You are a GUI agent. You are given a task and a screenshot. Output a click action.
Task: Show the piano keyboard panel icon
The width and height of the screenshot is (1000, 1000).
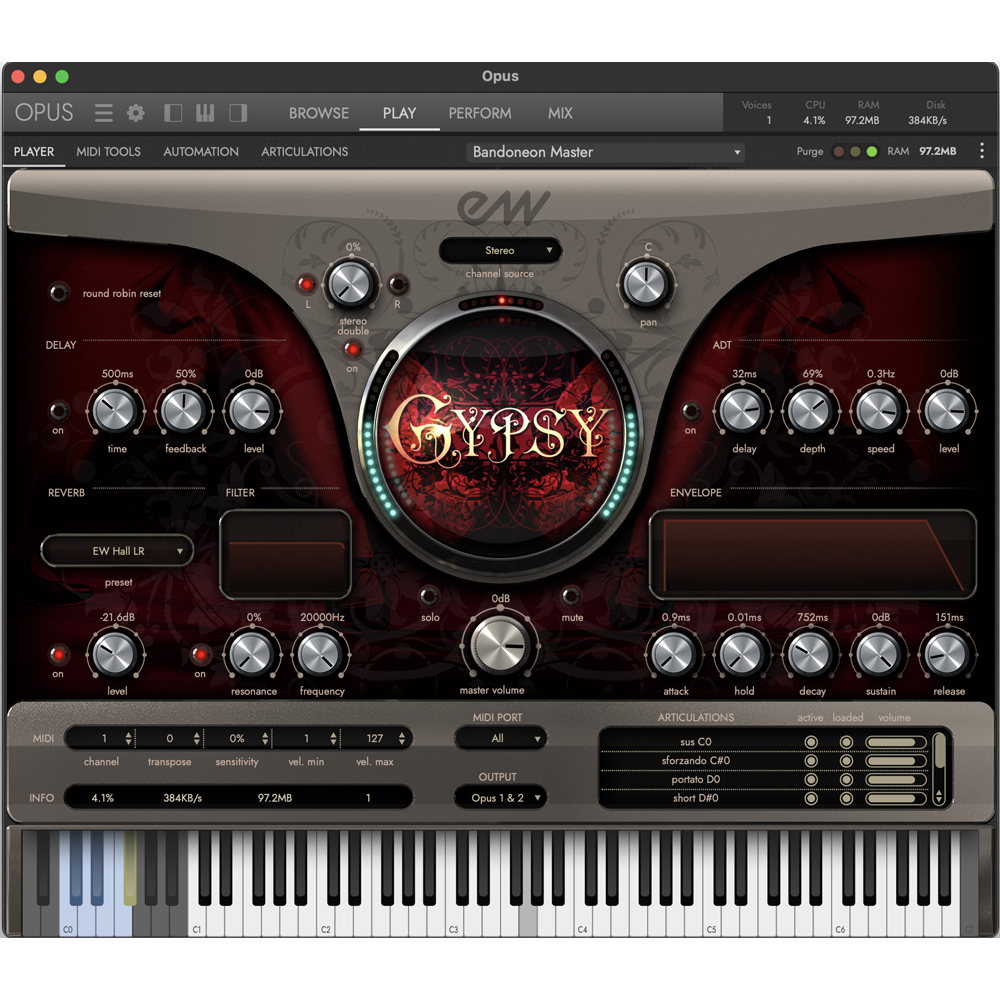205,113
